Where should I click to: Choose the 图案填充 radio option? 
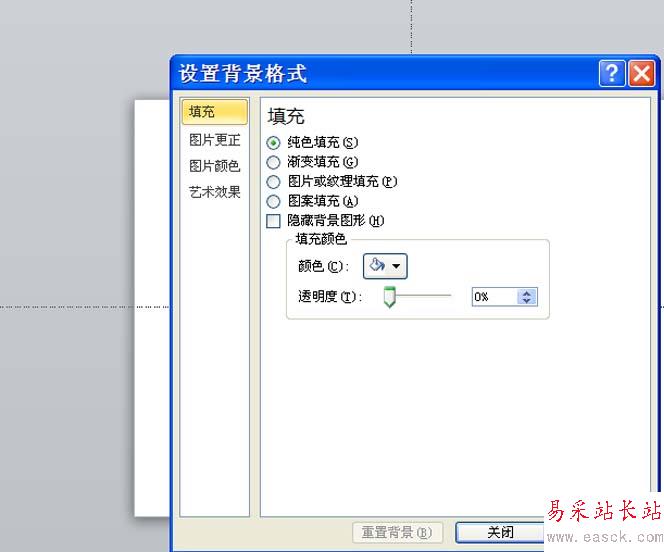pyautogui.click(x=273, y=201)
